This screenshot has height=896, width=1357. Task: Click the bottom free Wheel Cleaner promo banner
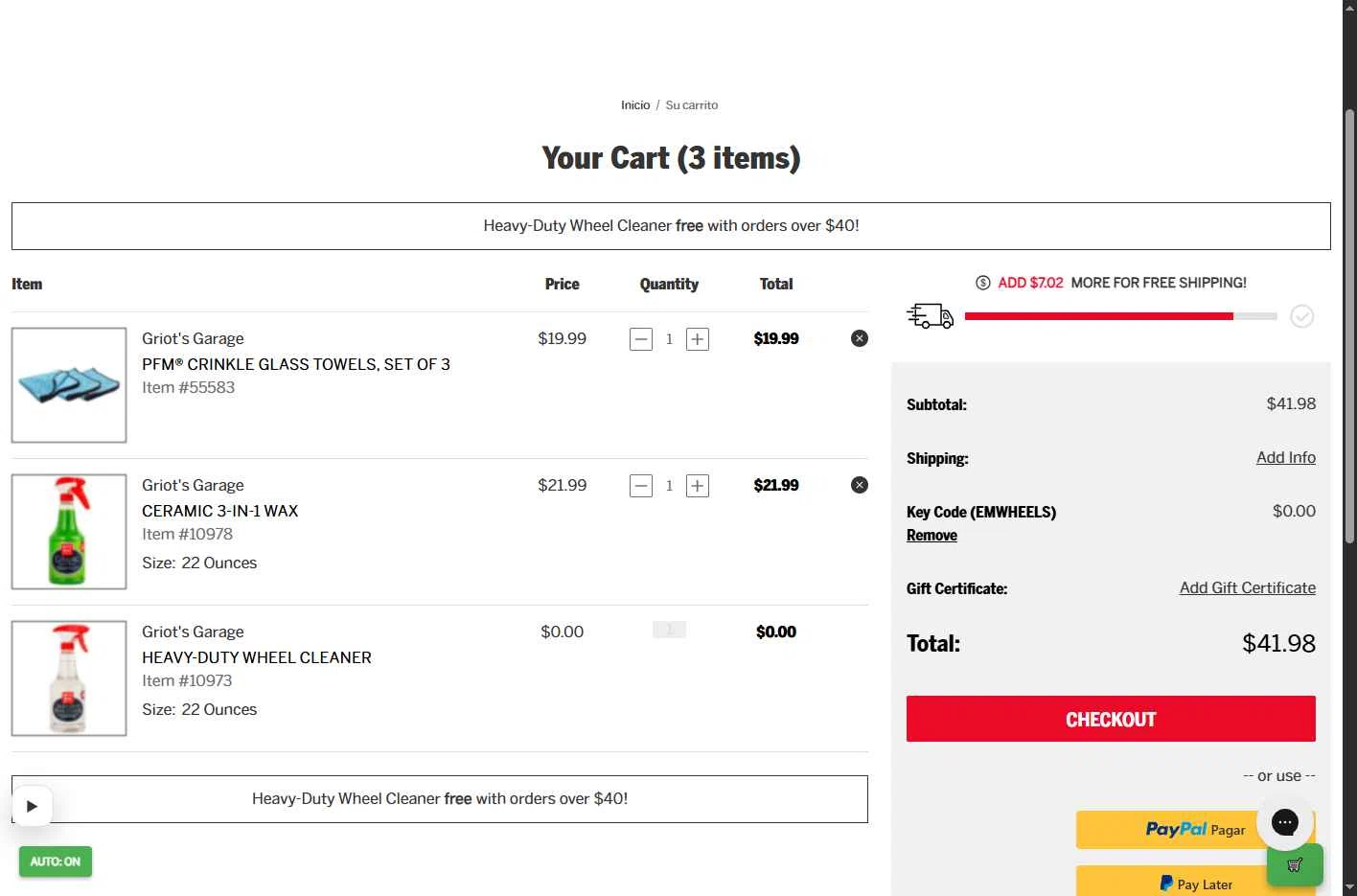click(x=440, y=799)
